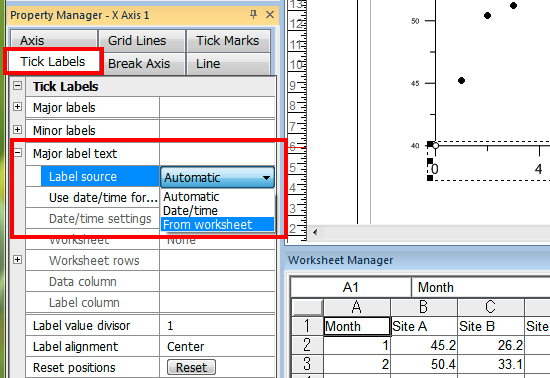
Task: Expand the Worksheet rows group
Action: (x=17, y=259)
